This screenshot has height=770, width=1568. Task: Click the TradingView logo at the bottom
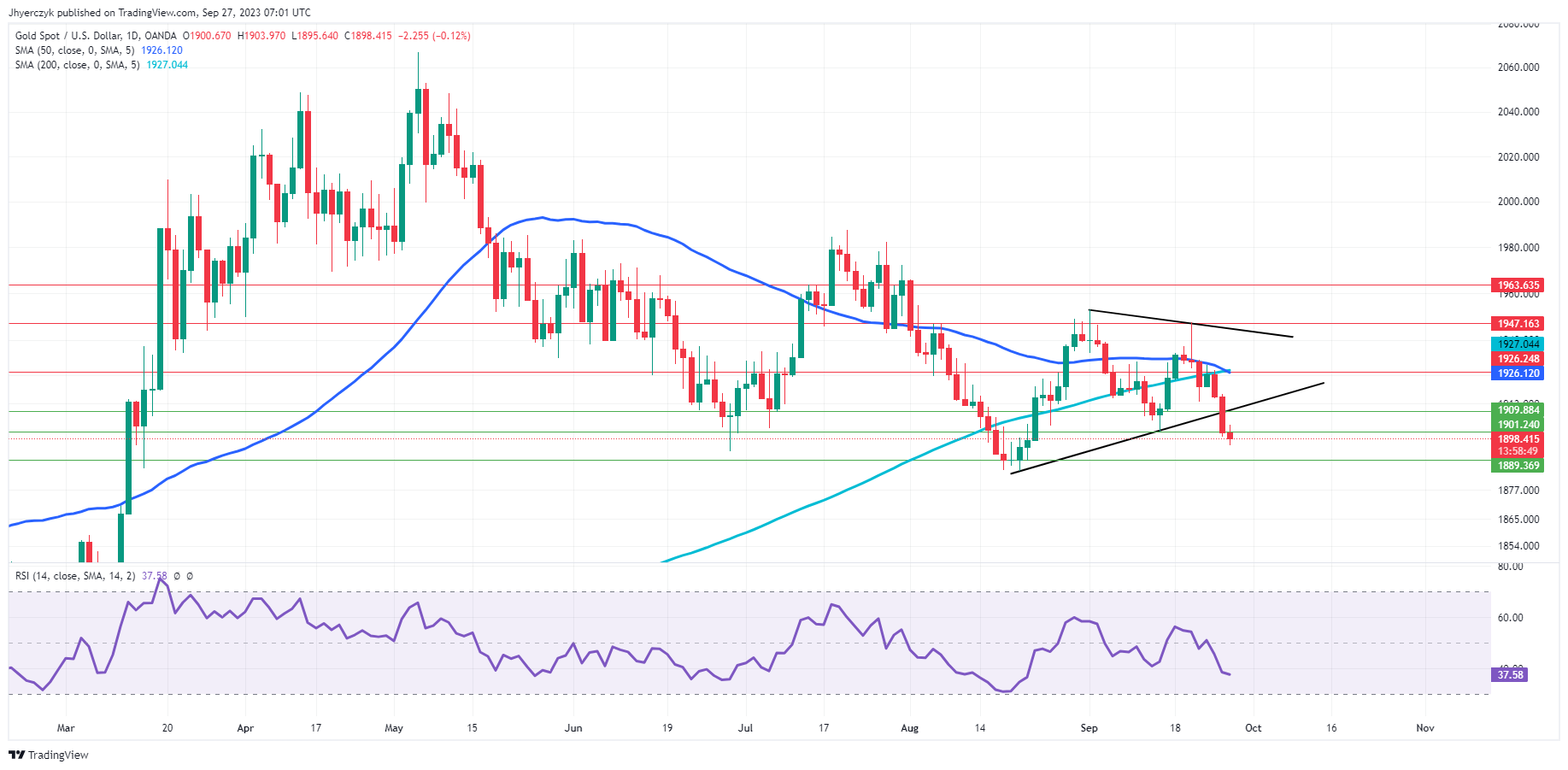pos(48,755)
